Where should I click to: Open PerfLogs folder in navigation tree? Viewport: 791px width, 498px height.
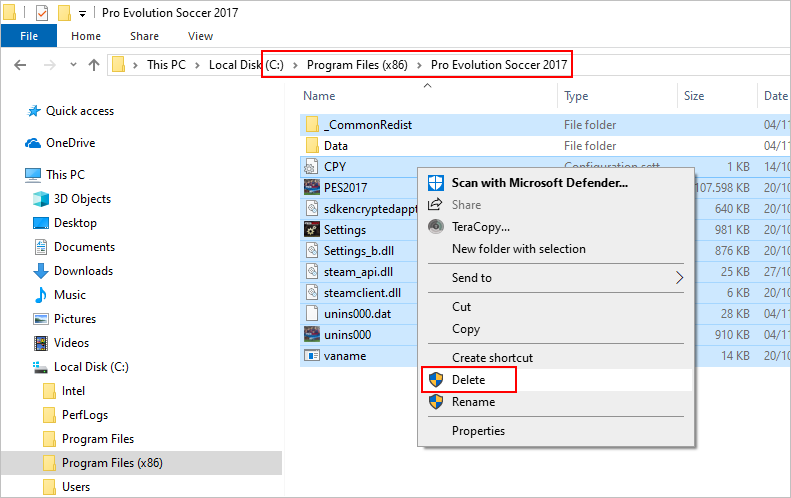tap(85, 415)
